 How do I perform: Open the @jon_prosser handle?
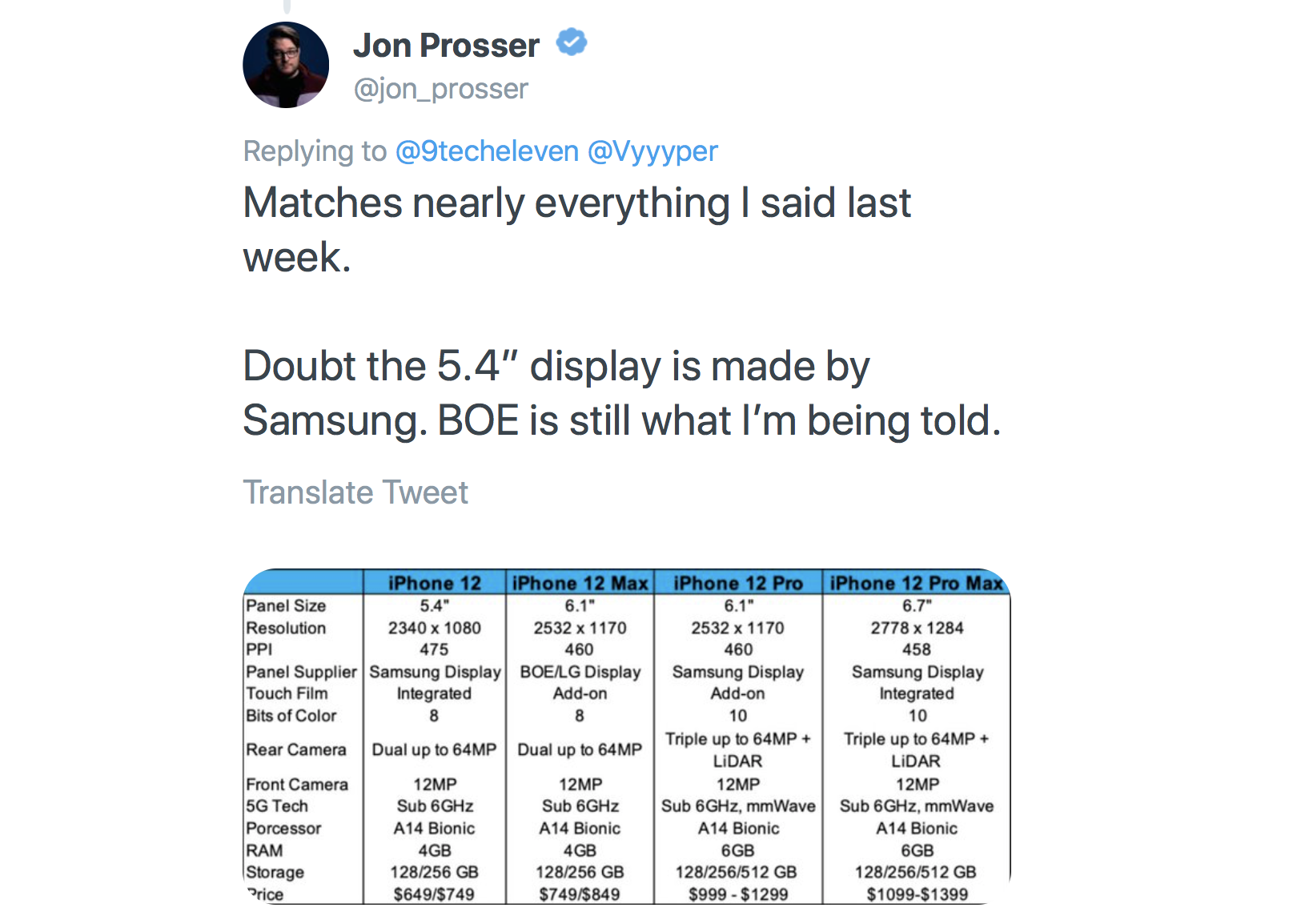pyautogui.click(x=441, y=88)
